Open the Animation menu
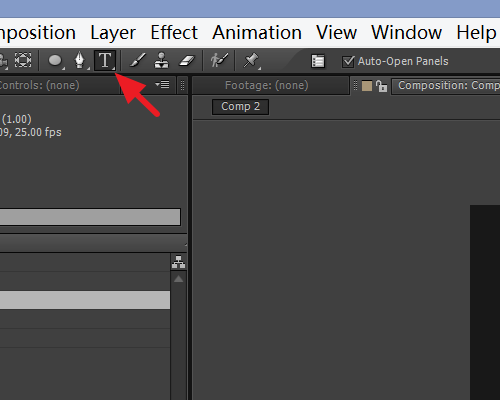This screenshot has width=500, height=400. [257, 33]
